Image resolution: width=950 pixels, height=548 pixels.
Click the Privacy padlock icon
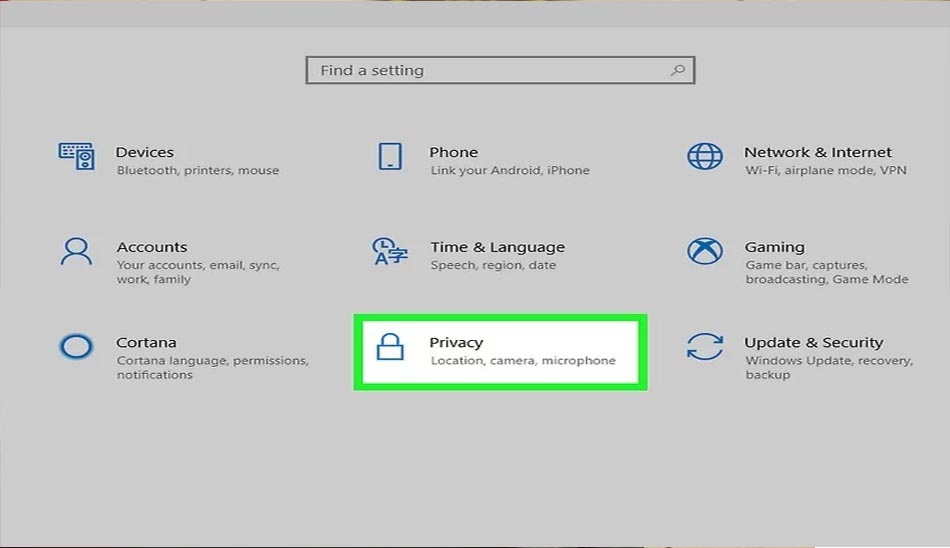[x=390, y=347]
